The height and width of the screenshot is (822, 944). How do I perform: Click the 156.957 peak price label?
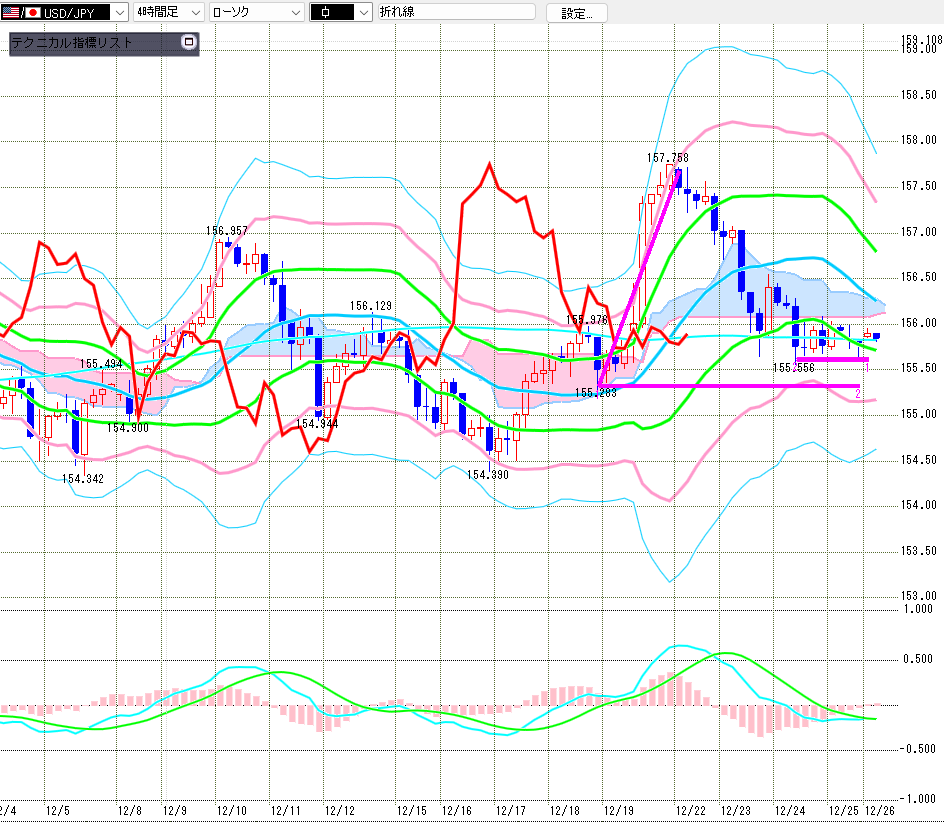227,231
